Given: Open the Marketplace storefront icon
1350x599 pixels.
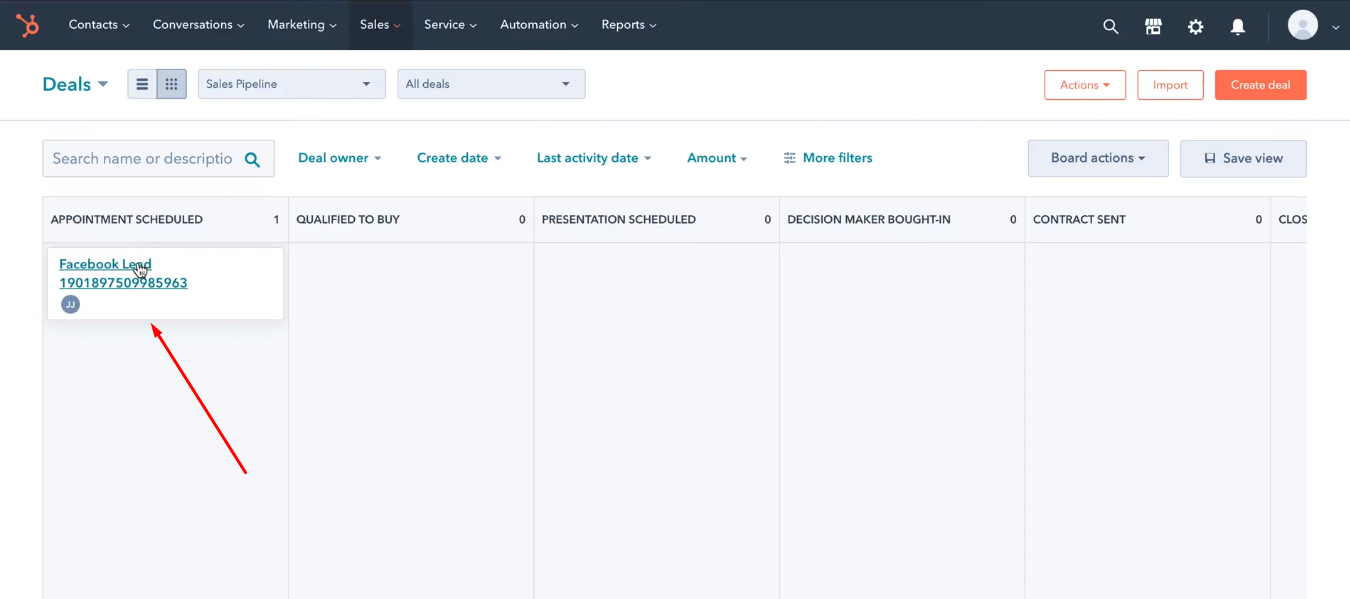Looking at the screenshot, I should point(1153,27).
